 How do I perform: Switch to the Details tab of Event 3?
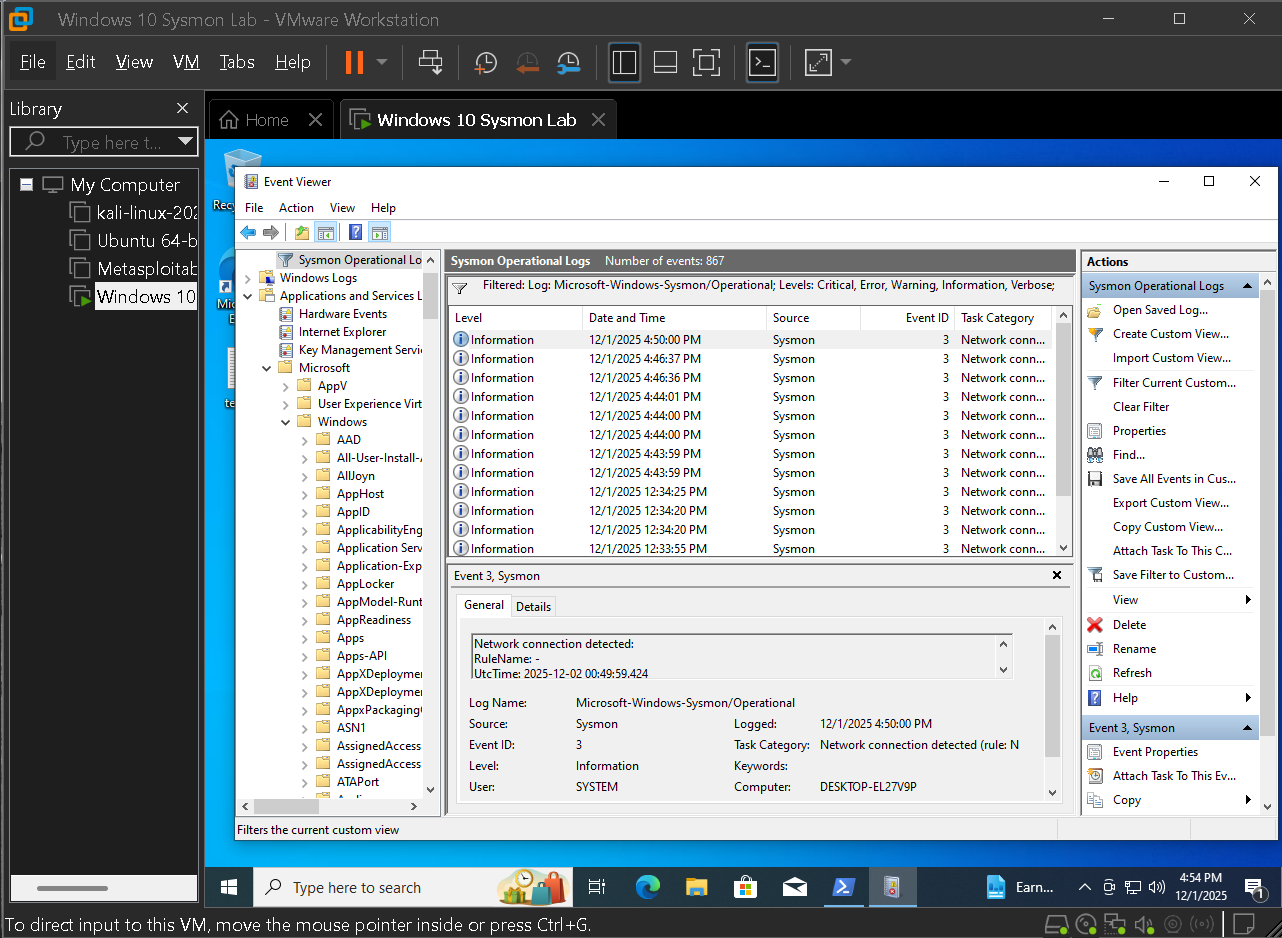[x=533, y=606]
